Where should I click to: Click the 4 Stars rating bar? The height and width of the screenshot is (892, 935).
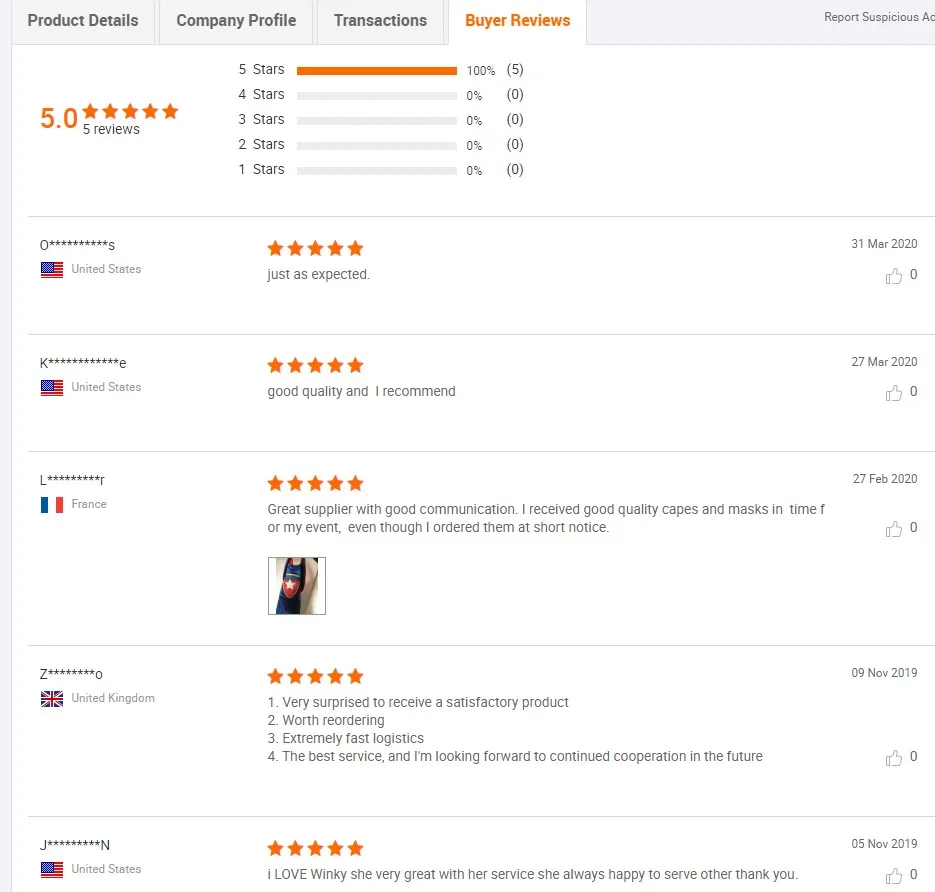377,96
